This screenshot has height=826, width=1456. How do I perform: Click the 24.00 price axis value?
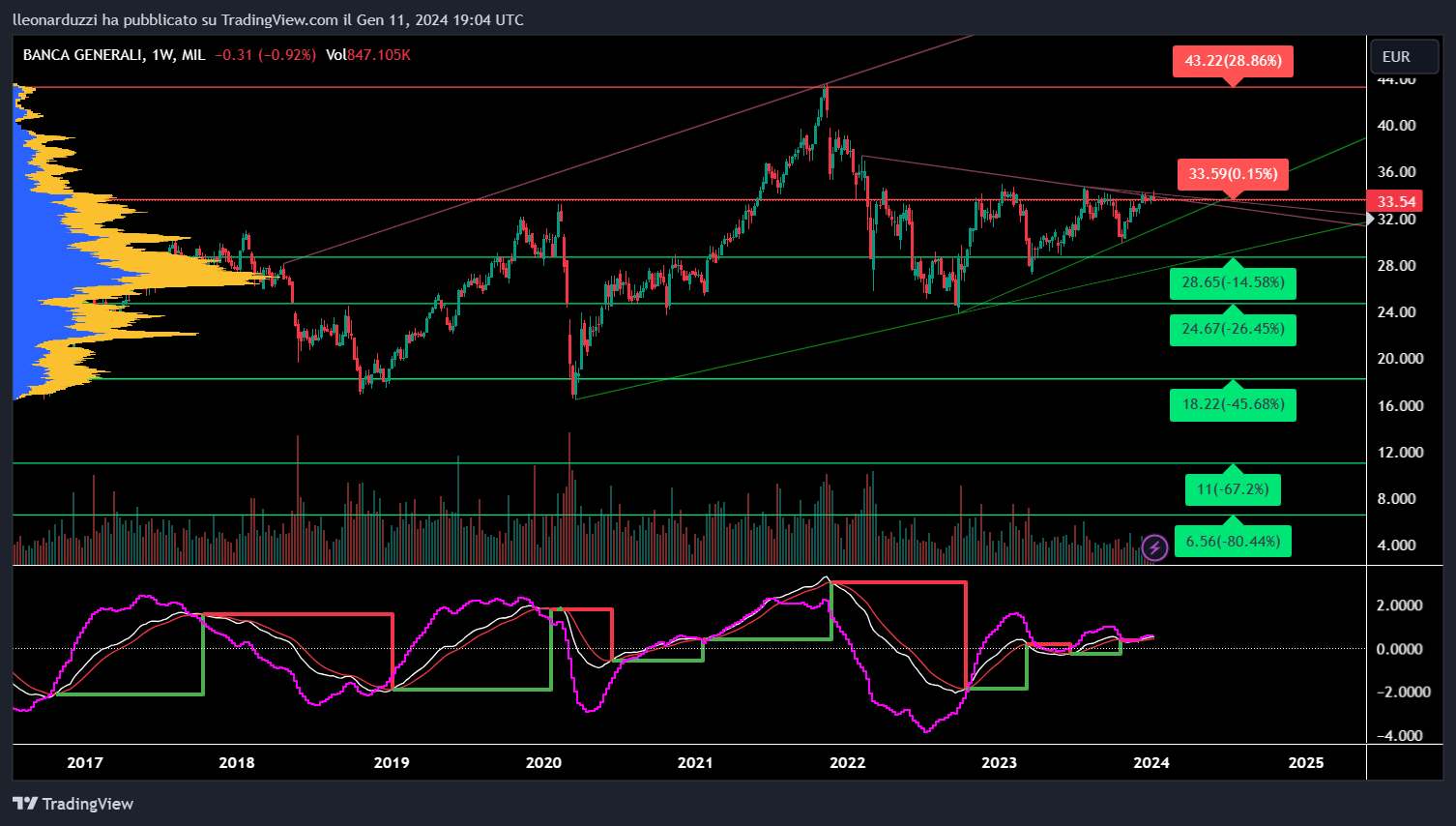(1397, 312)
